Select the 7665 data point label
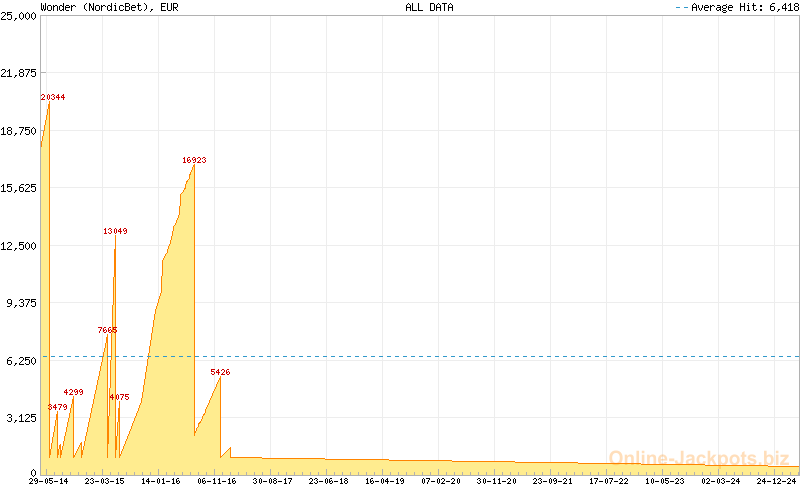Viewport: 800px width, 490px height. coord(108,330)
